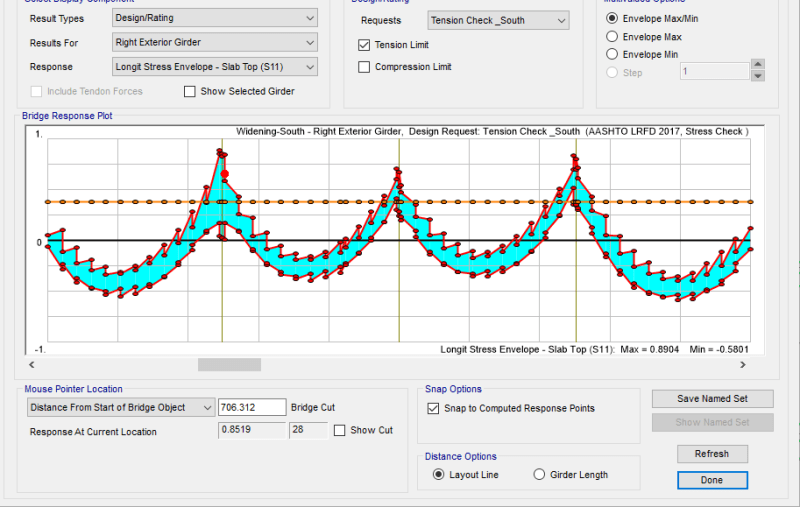Choose the Layout Line distance option
The height and width of the screenshot is (507, 800).
438,474
